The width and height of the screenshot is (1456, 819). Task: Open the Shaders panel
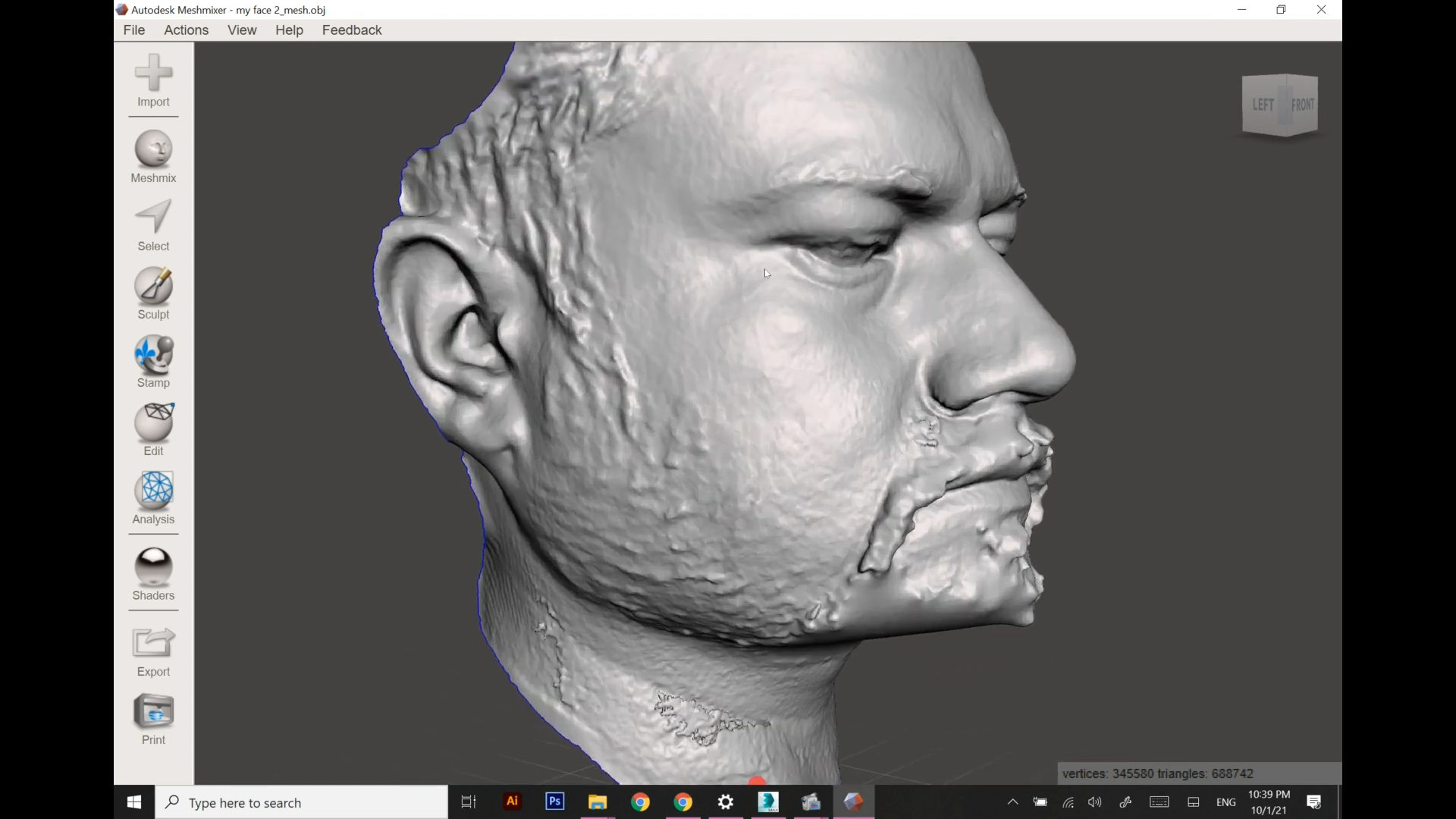(x=153, y=574)
